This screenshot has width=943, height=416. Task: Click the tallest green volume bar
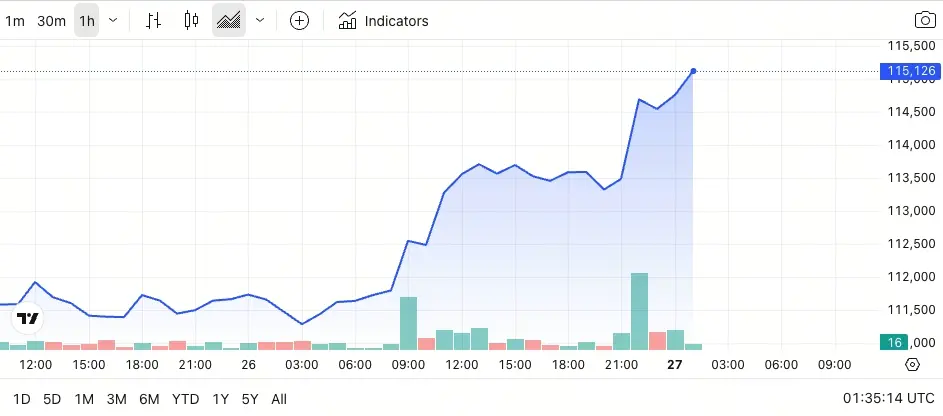(x=640, y=310)
